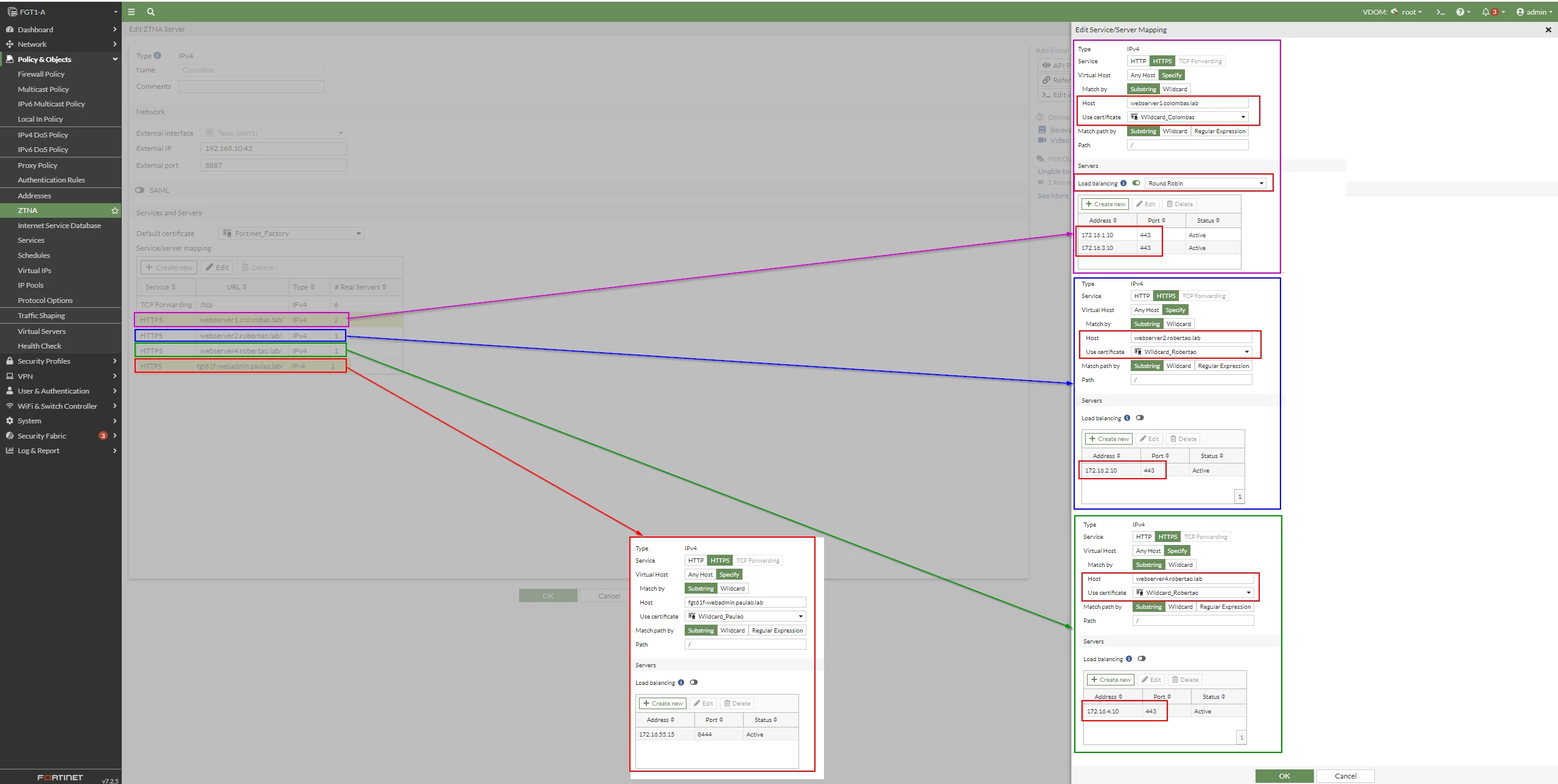Open global search with the magnifier icon
Screen dimensions: 1558x784
coord(151,12)
